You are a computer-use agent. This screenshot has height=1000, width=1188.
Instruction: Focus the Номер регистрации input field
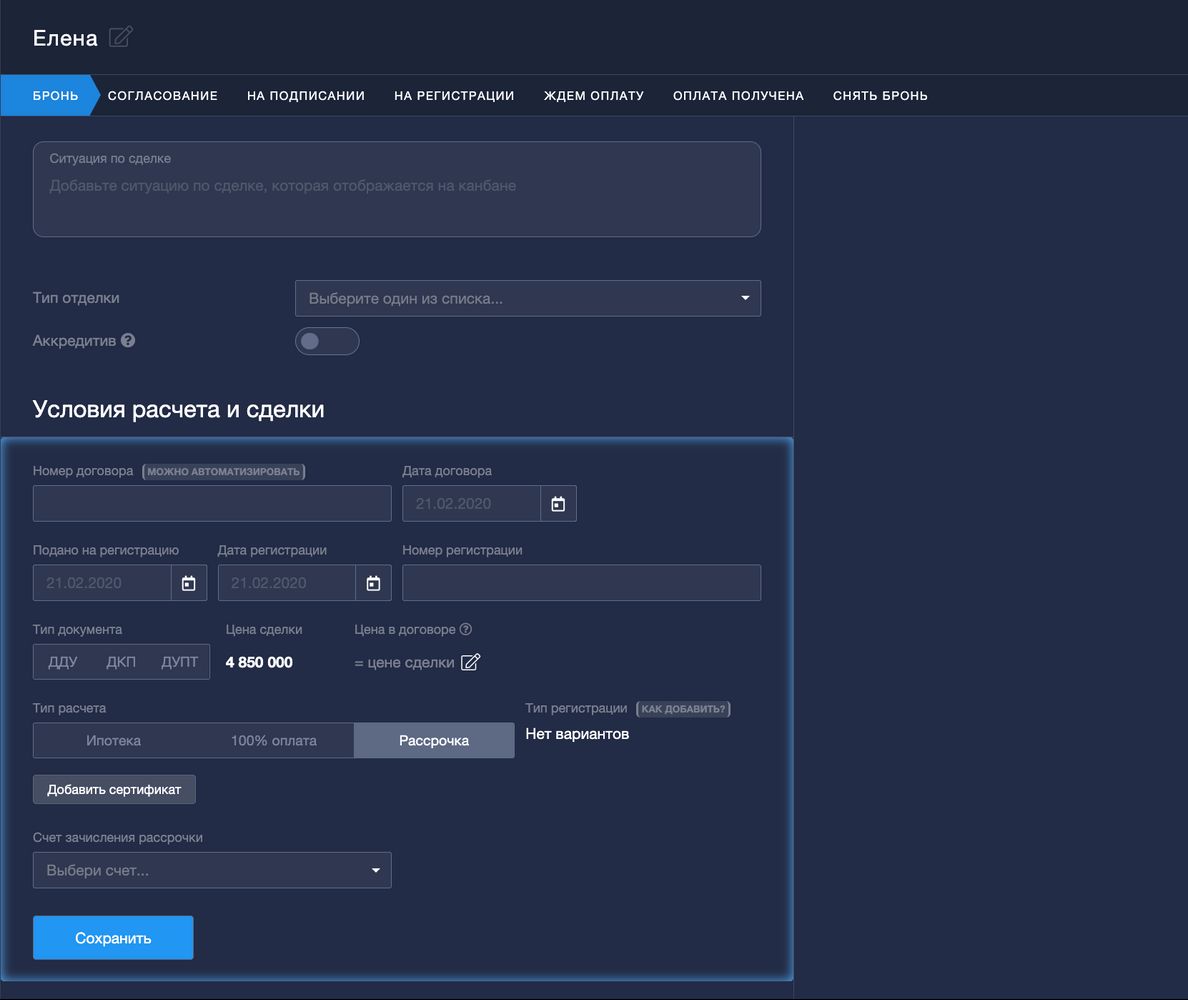point(582,583)
